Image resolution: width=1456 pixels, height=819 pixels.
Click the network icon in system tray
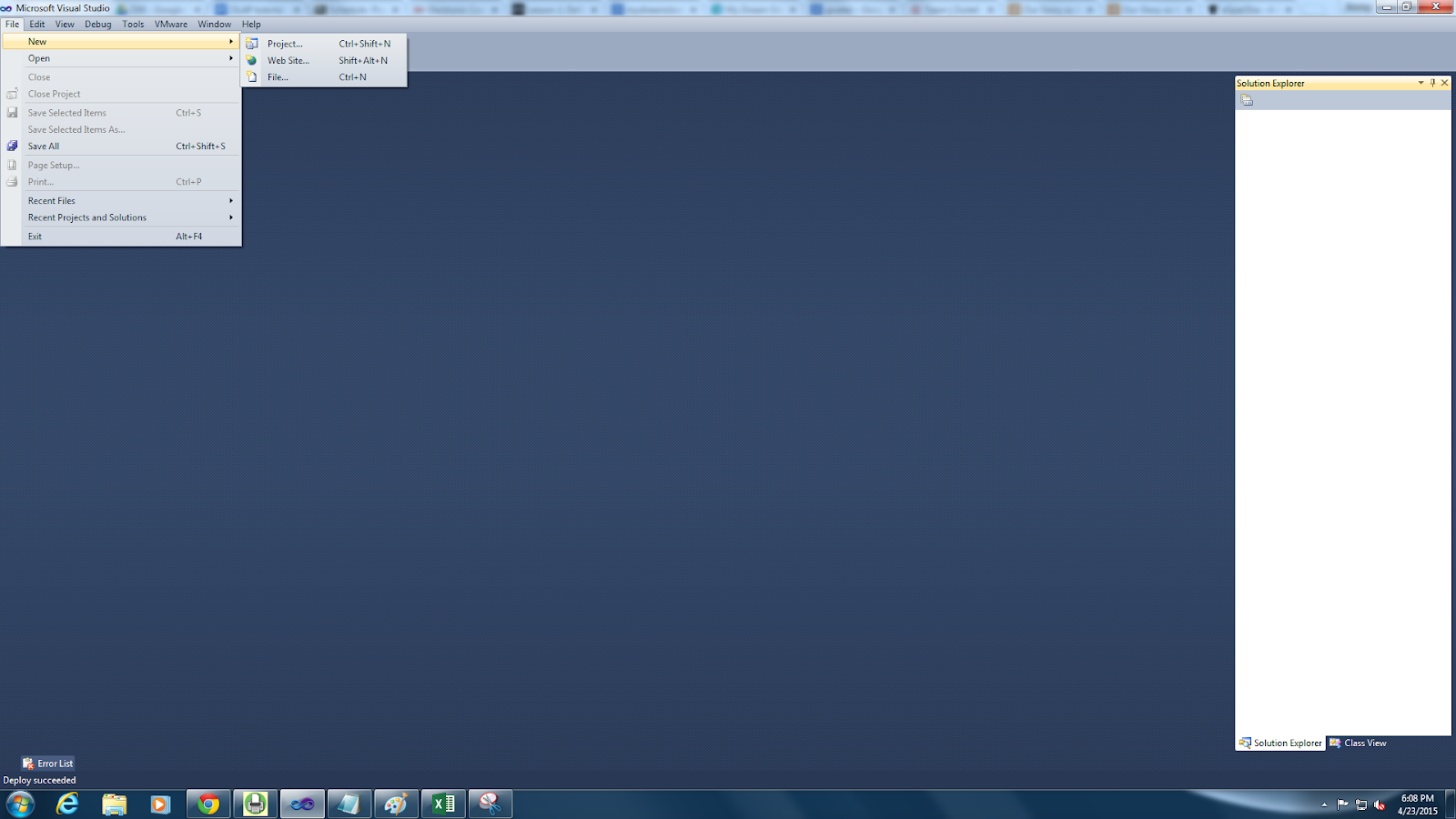[x=1361, y=804]
